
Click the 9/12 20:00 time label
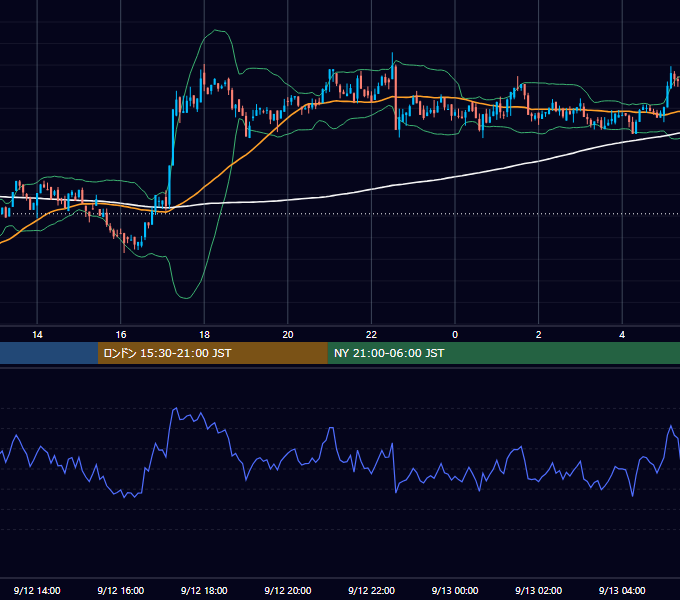click(x=288, y=590)
